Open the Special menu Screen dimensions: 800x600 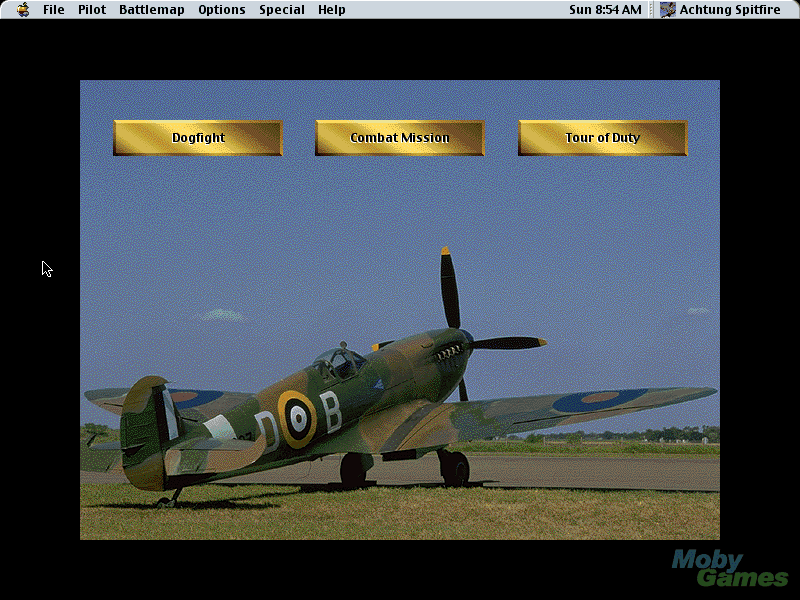(282, 10)
